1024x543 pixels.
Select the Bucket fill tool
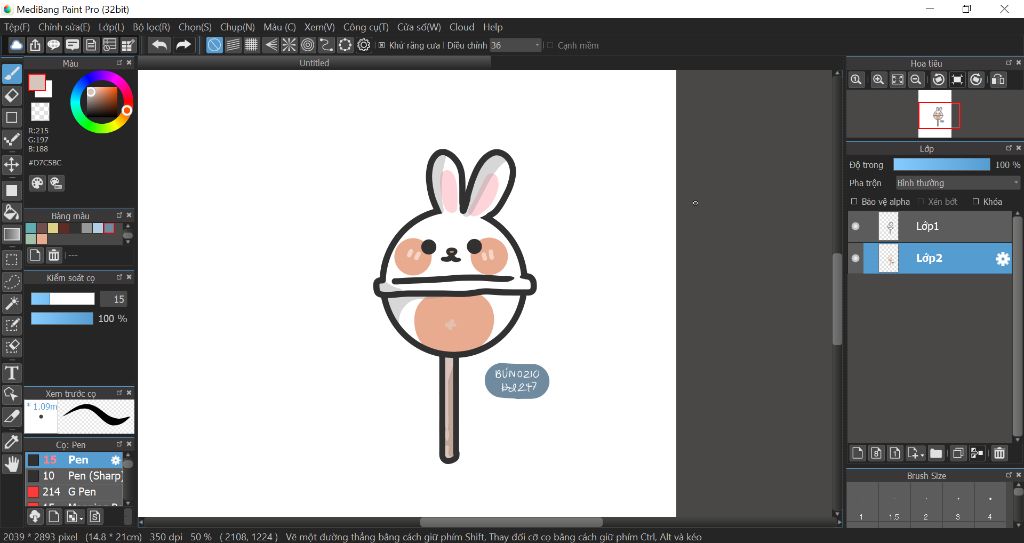tap(12, 212)
